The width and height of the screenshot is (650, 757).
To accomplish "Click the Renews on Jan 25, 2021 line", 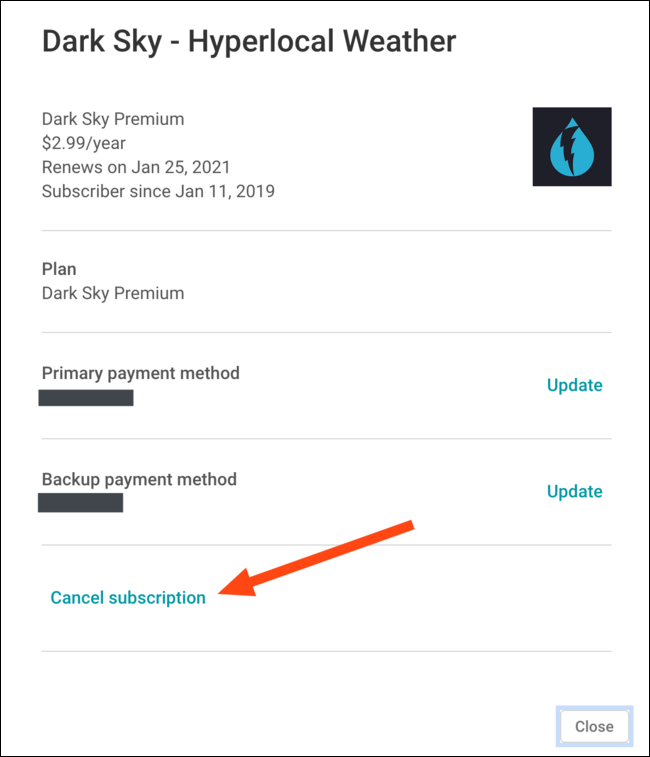I will (136, 167).
